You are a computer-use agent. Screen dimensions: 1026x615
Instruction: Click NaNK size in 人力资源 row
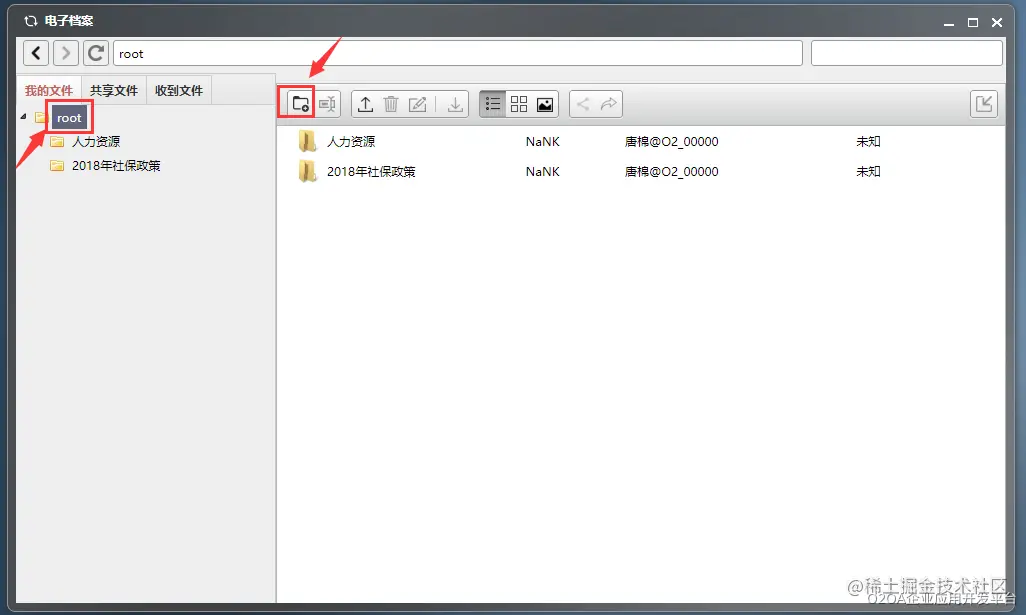click(x=542, y=141)
